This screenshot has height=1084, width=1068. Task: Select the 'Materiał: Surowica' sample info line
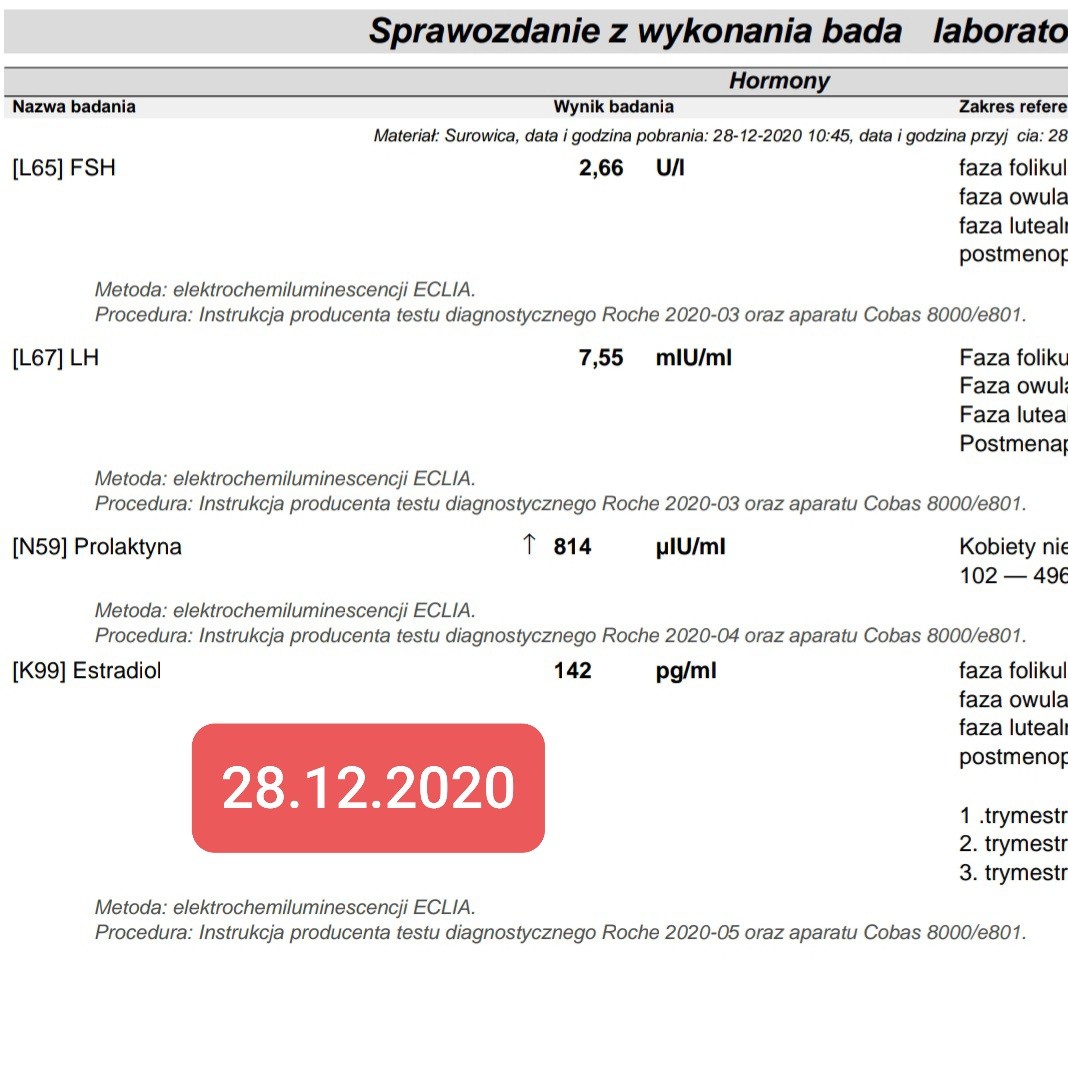(720, 136)
